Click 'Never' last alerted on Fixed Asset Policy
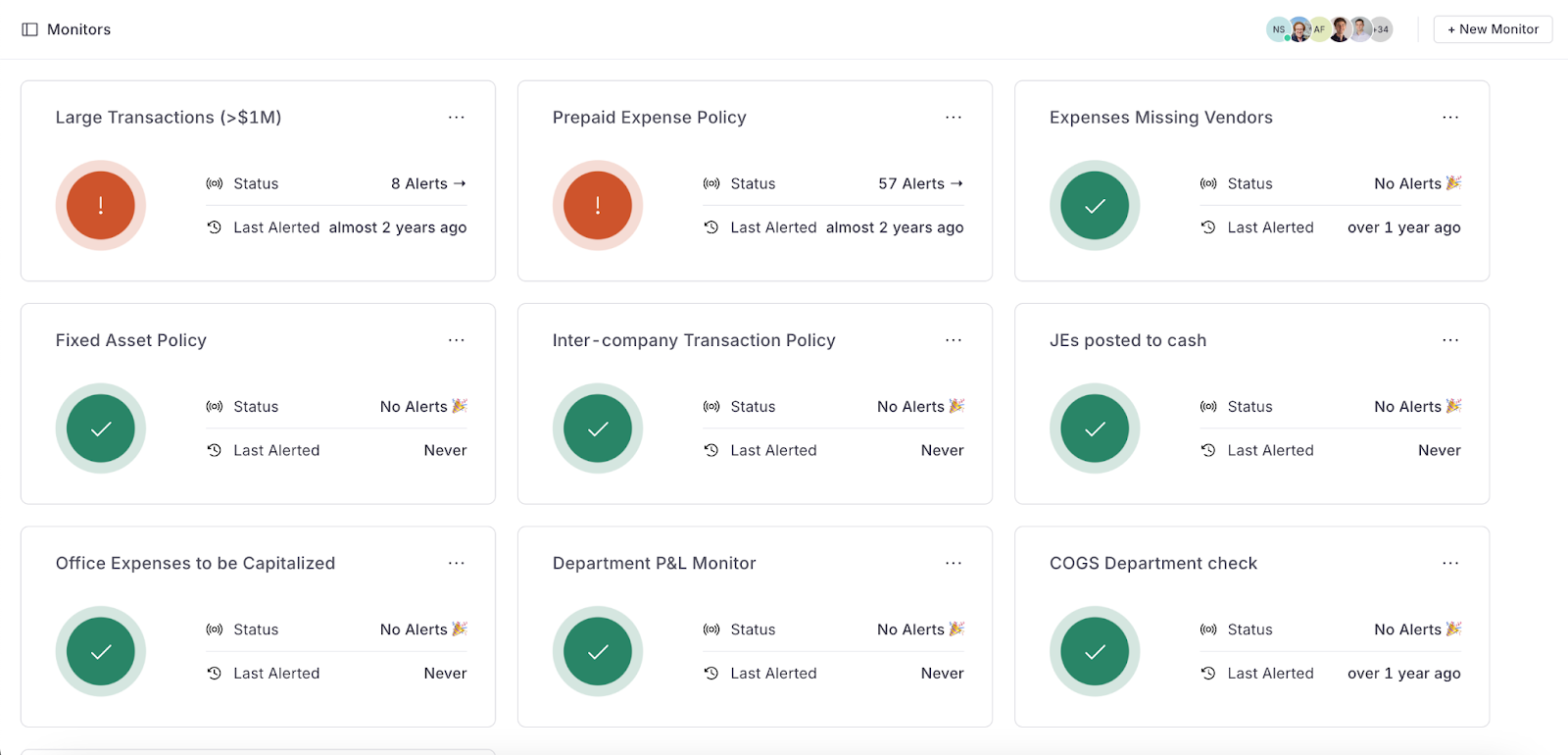This screenshot has height=755, width=1568. point(446,450)
